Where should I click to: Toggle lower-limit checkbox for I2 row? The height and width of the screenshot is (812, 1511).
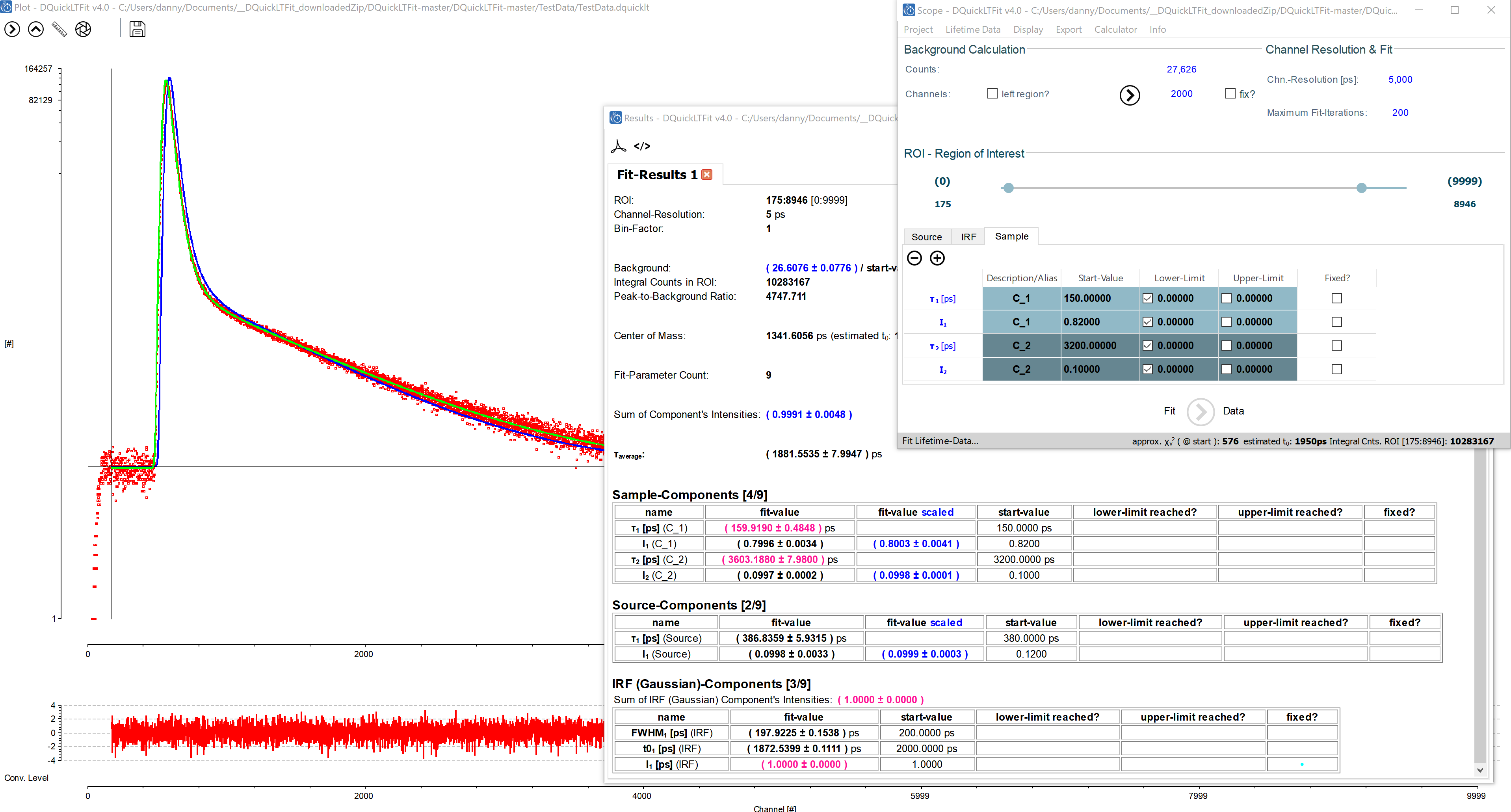(x=1148, y=370)
